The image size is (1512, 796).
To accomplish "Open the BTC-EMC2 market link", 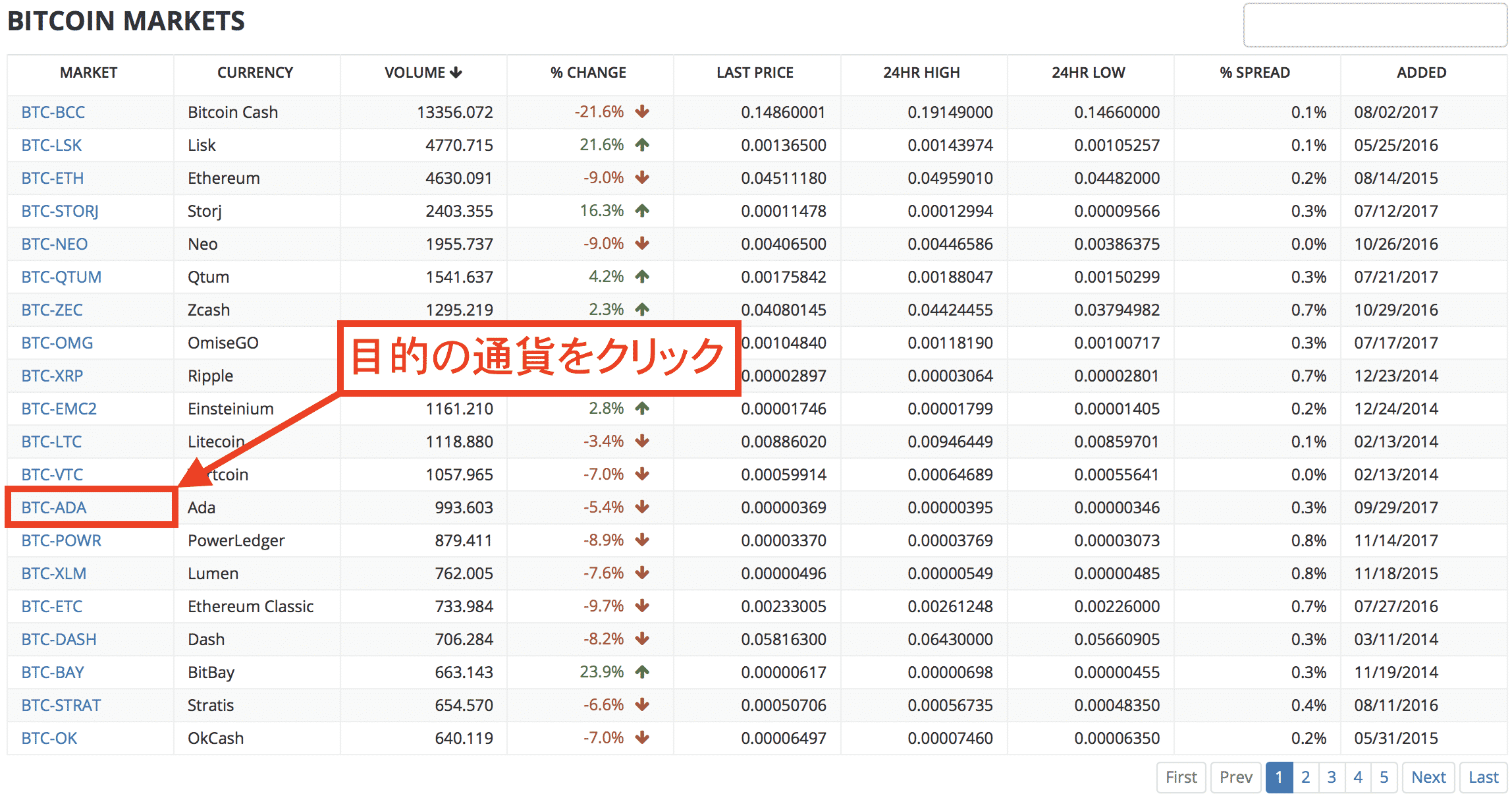I will tap(59, 409).
